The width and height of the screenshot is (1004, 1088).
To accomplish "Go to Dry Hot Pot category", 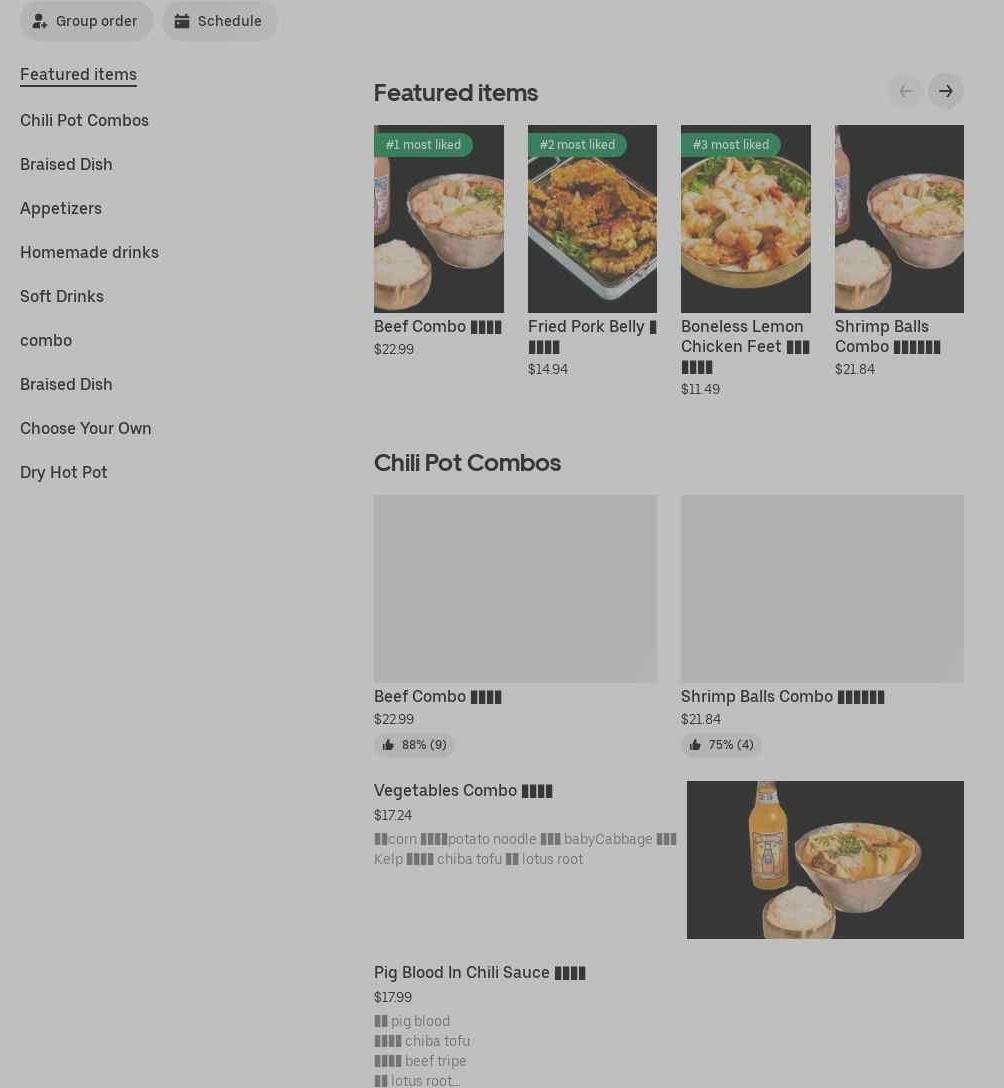I will coord(64,472).
